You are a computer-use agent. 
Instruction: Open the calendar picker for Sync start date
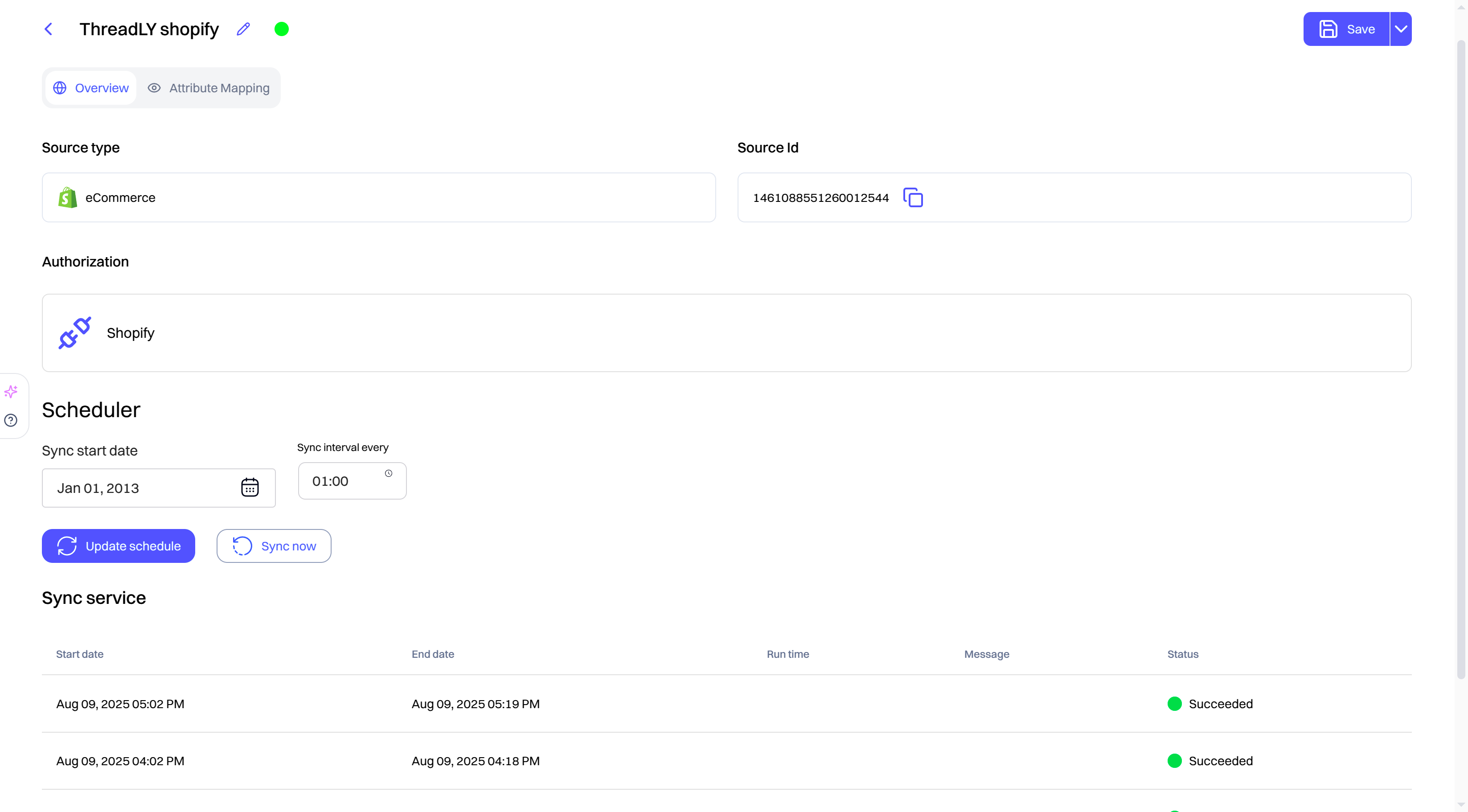tap(250, 488)
